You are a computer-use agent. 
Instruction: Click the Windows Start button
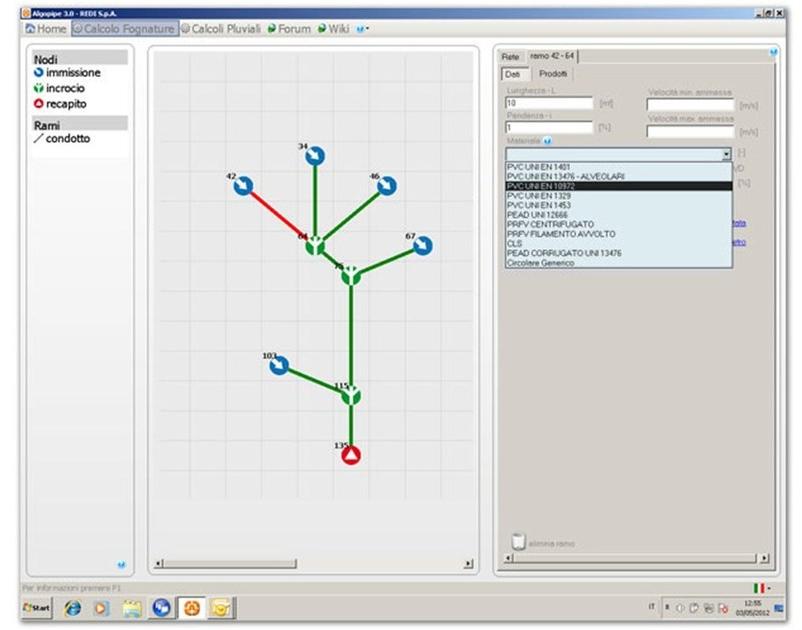[37, 607]
